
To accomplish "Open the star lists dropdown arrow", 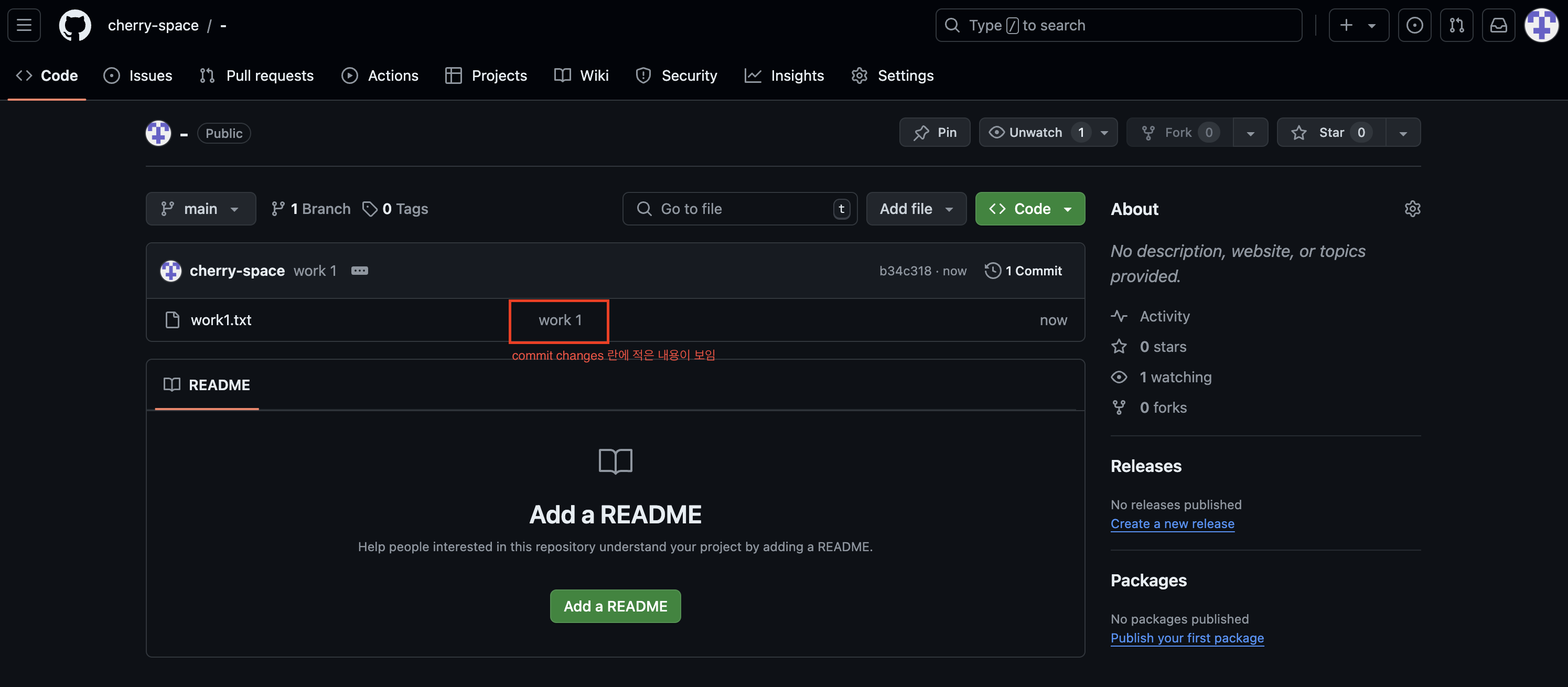I will (1402, 133).
